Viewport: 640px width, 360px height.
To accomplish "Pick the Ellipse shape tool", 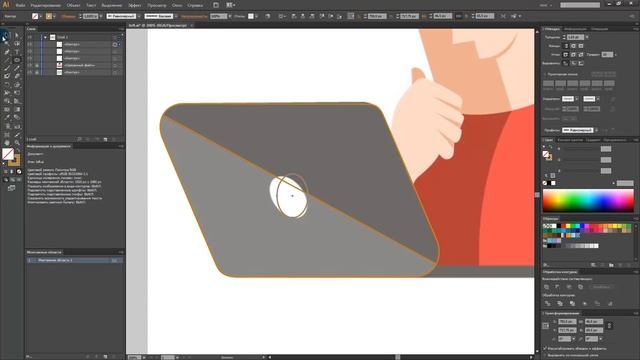I will [17, 60].
